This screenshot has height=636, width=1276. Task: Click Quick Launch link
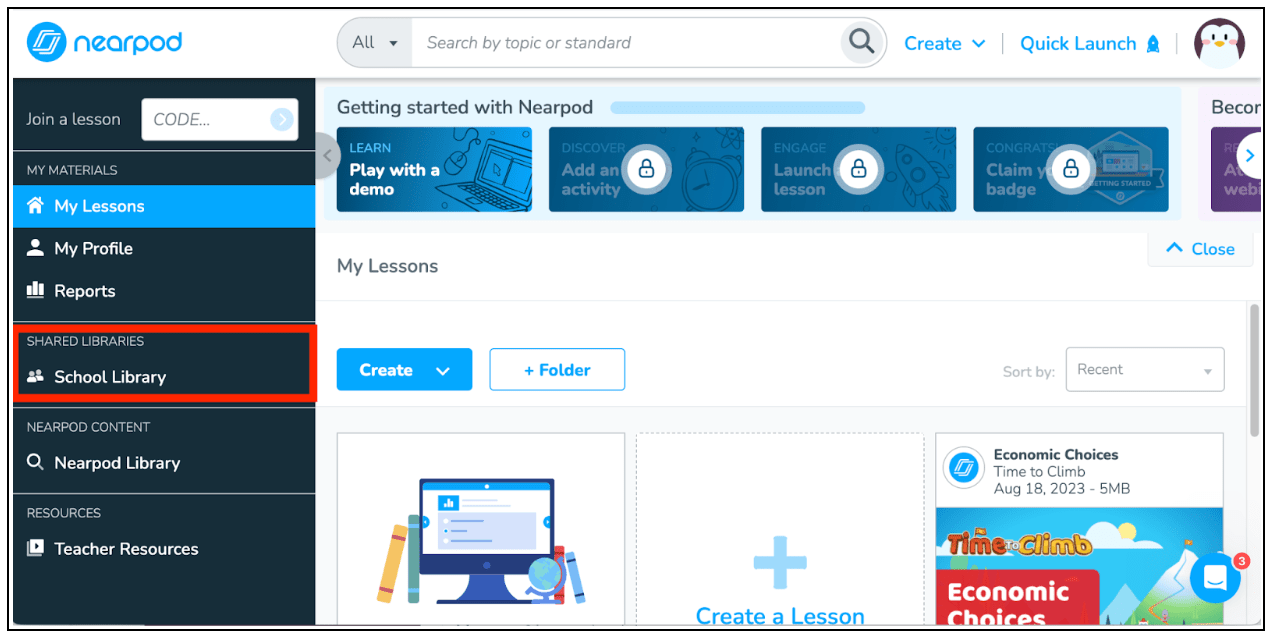pyautogui.click(x=1078, y=43)
